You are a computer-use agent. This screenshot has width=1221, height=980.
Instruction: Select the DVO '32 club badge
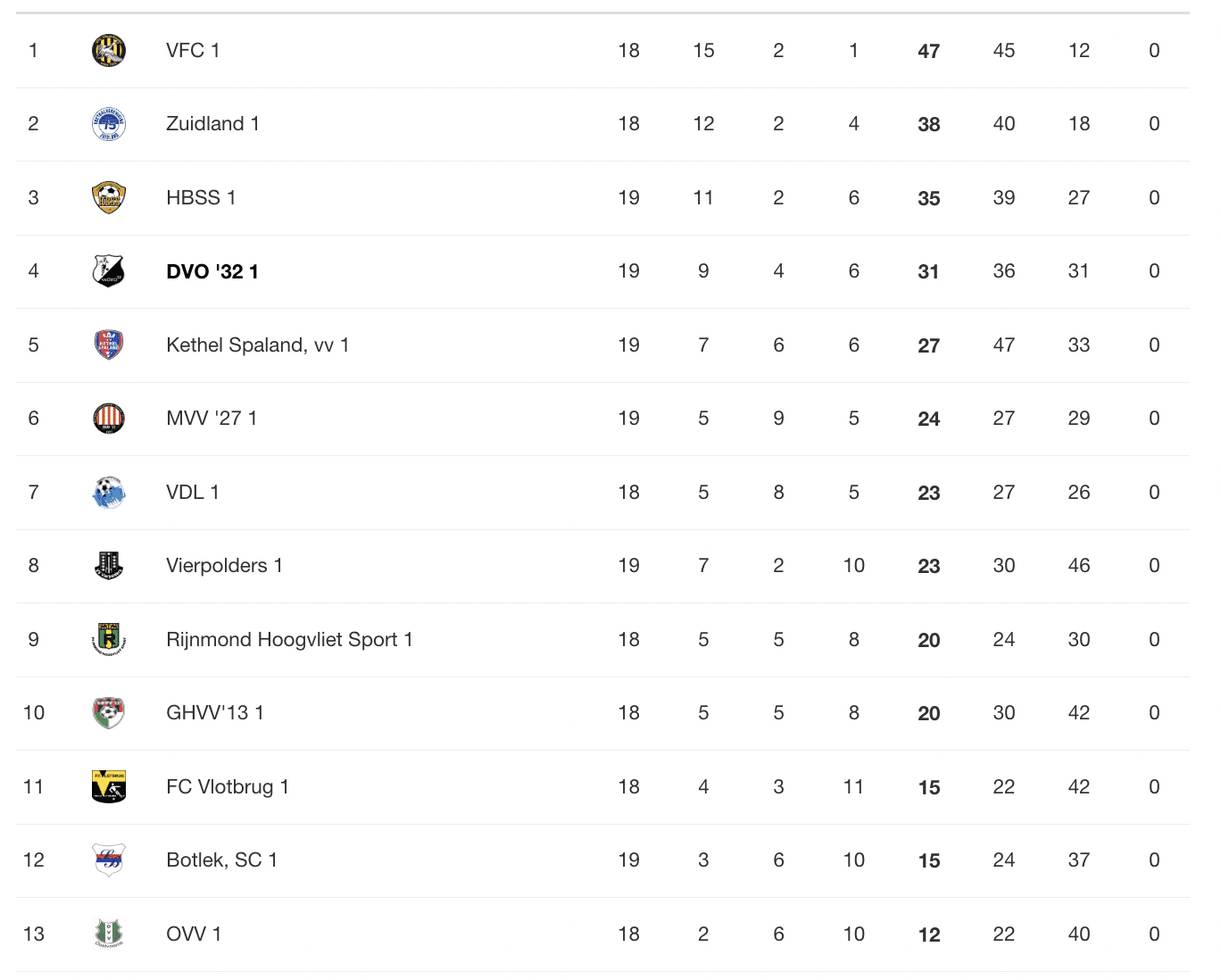click(109, 271)
